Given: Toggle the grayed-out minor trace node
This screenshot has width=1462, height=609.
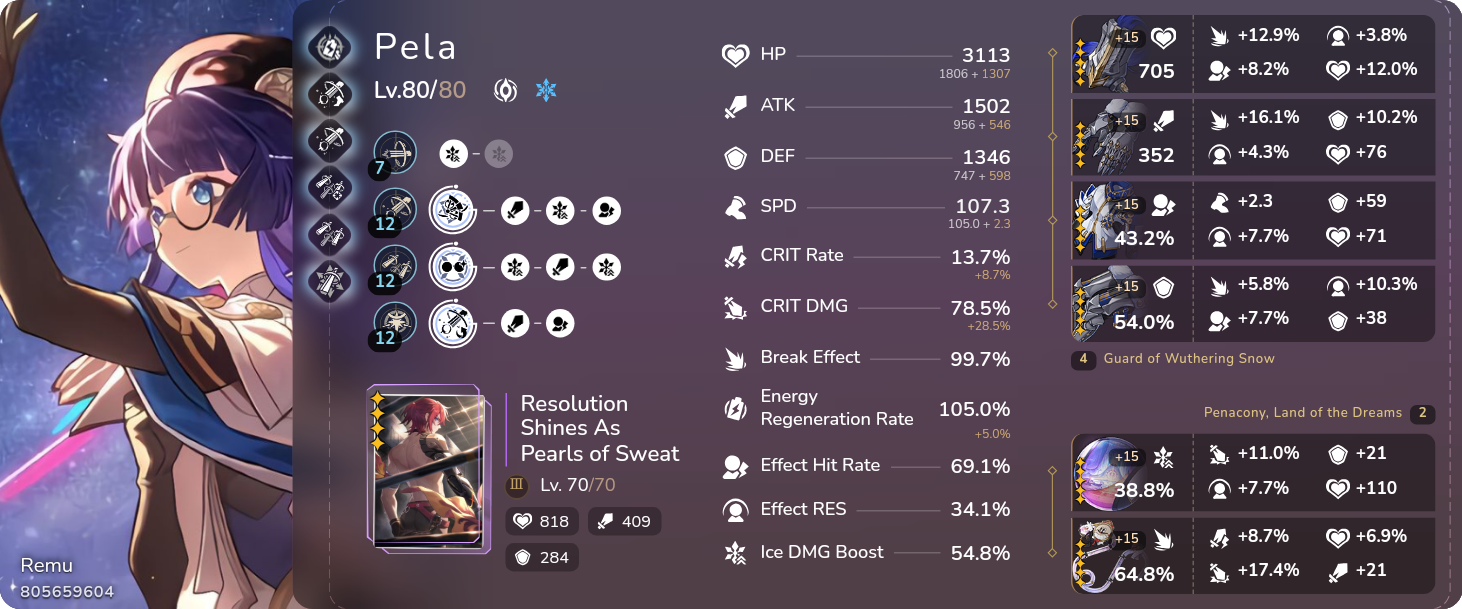Looking at the screenshot, I should tap(499, 153).
